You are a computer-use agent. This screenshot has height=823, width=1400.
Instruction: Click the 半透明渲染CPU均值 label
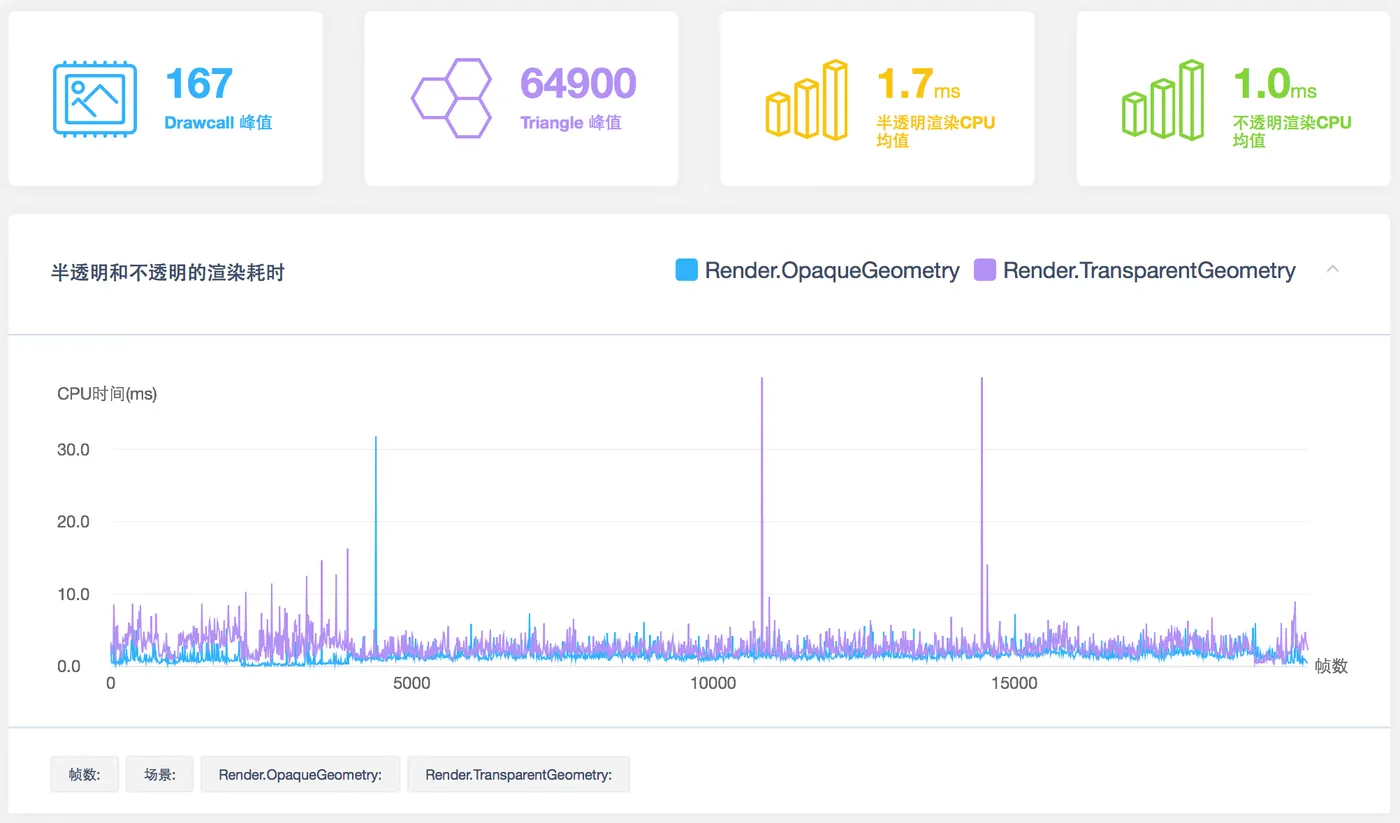(x=936, y=131)
